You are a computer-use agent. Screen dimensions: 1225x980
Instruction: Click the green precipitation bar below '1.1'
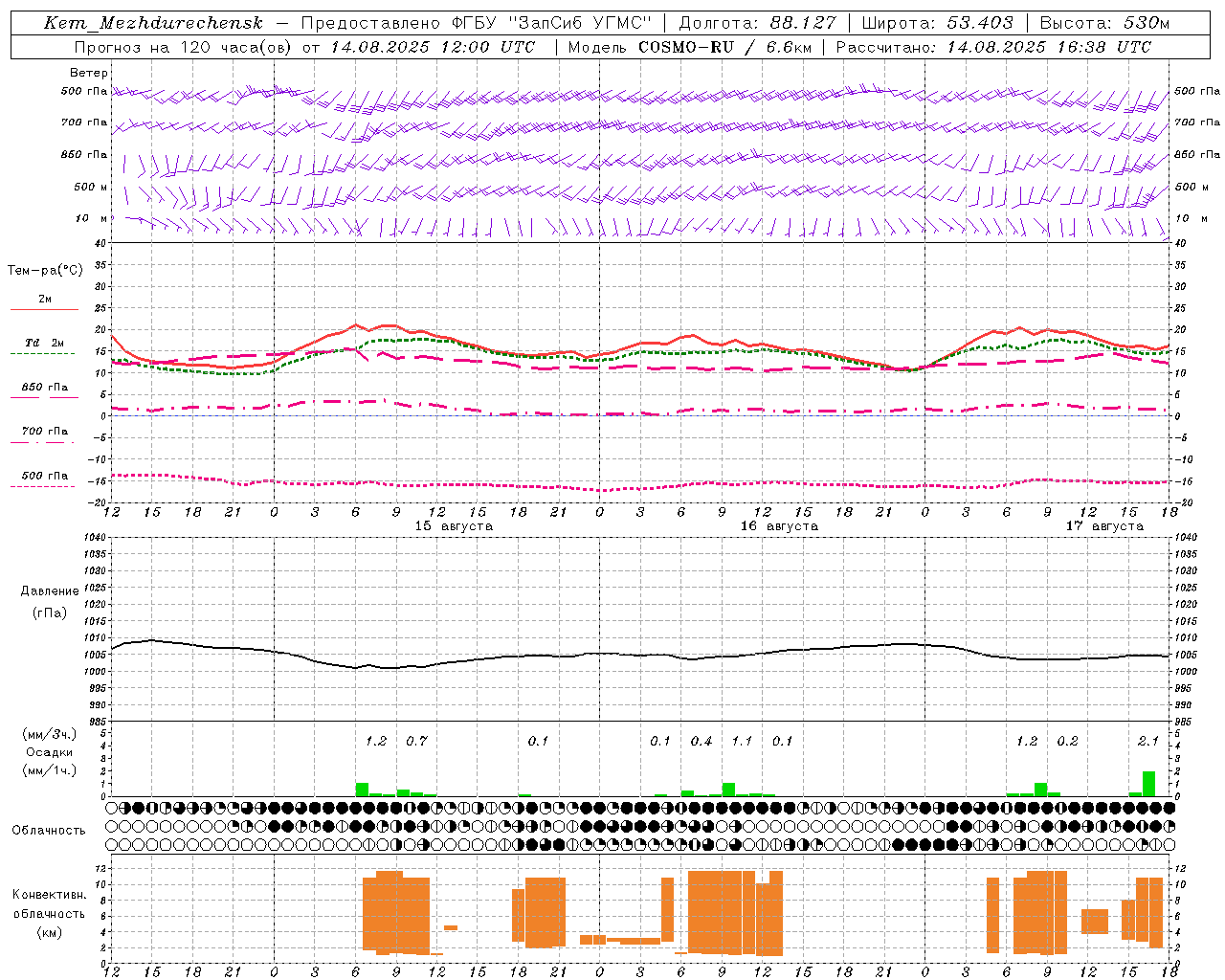pyautogui.click(x=728, y=790)
